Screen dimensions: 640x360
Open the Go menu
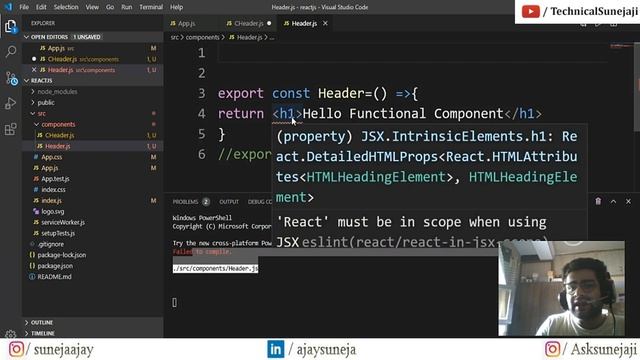pos(110,7)
